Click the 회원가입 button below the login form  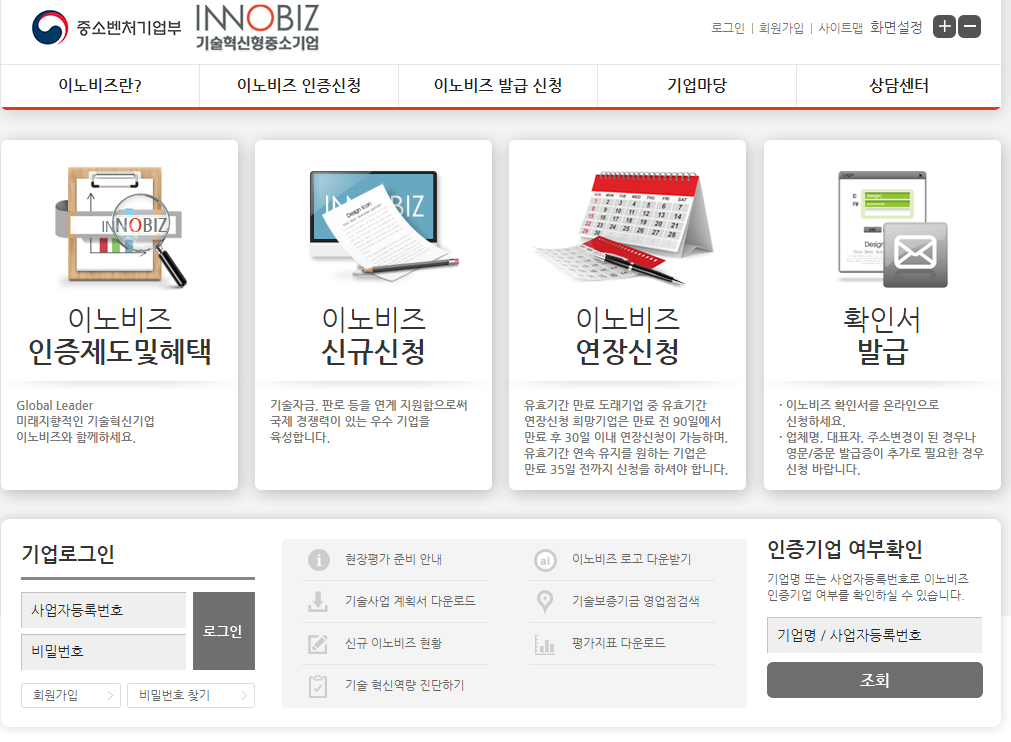[71, 696]
